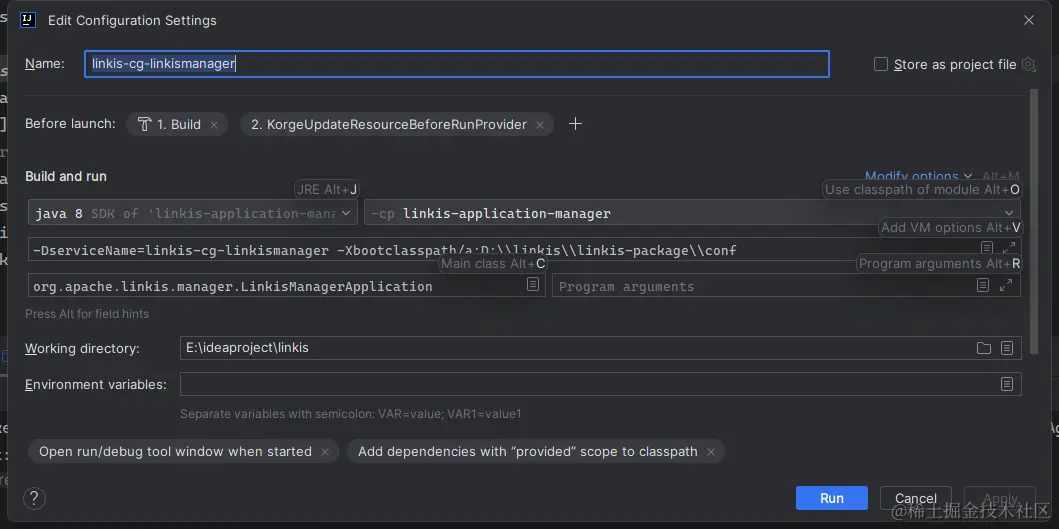Remove Open run/debug tool window option
This screenshot has height=529, width=1059.
pos(325,452)
